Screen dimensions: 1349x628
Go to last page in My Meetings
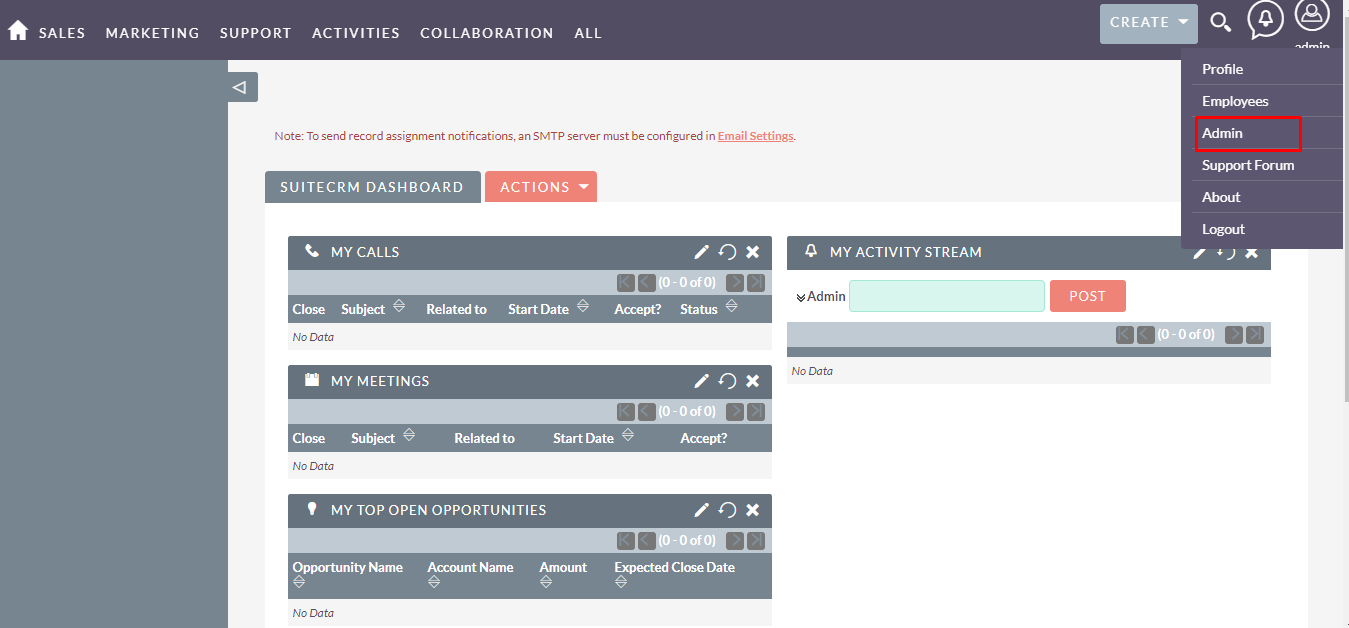pyautogui.click(x=756, y=411)
